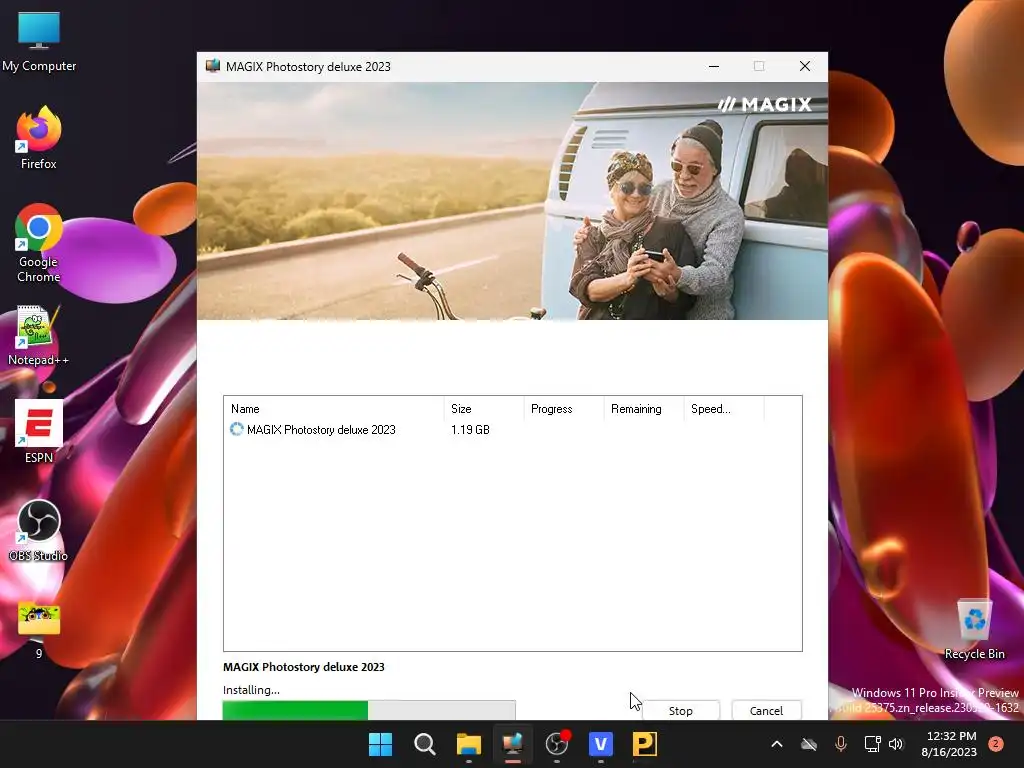This screenshot has width=1024, height=768.
Task: Minimize the MAGIX installer window
Action: pyautogui.click(x=714, y=66)
